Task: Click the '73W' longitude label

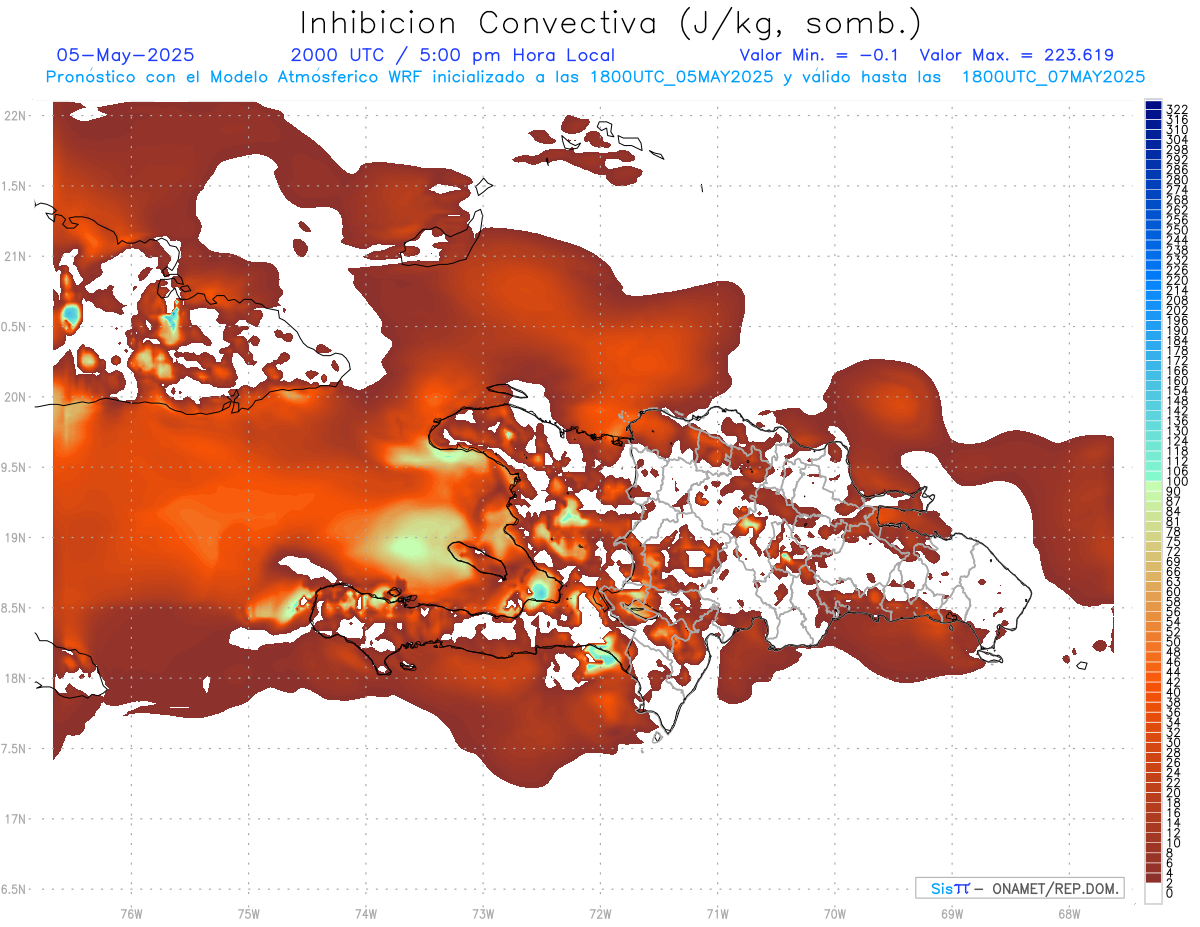Action: tap(483, 914)
